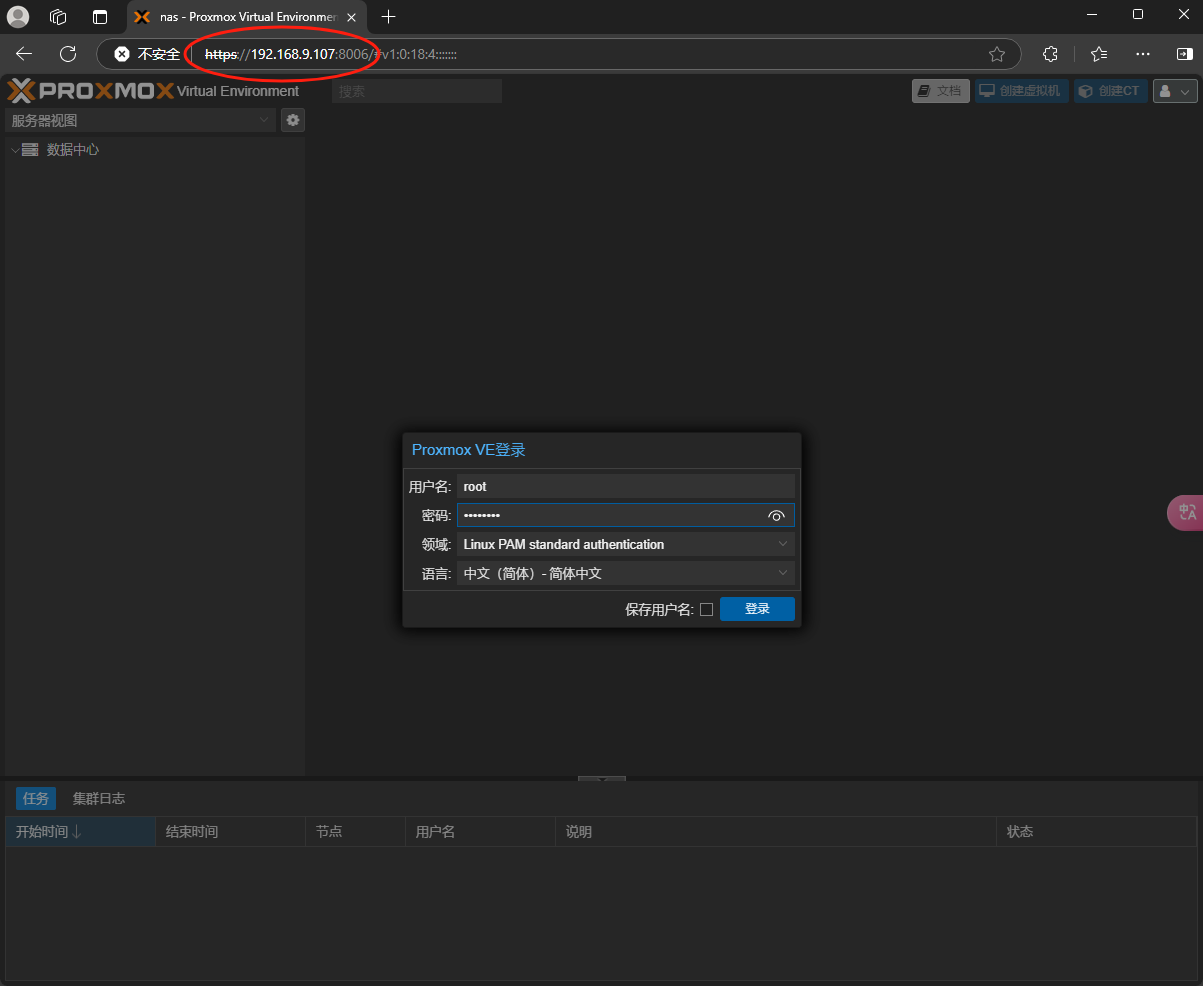Tick the 保存用户名 checkbox
The height and width of the screenshot is (986, 1203).
point(706,609)
